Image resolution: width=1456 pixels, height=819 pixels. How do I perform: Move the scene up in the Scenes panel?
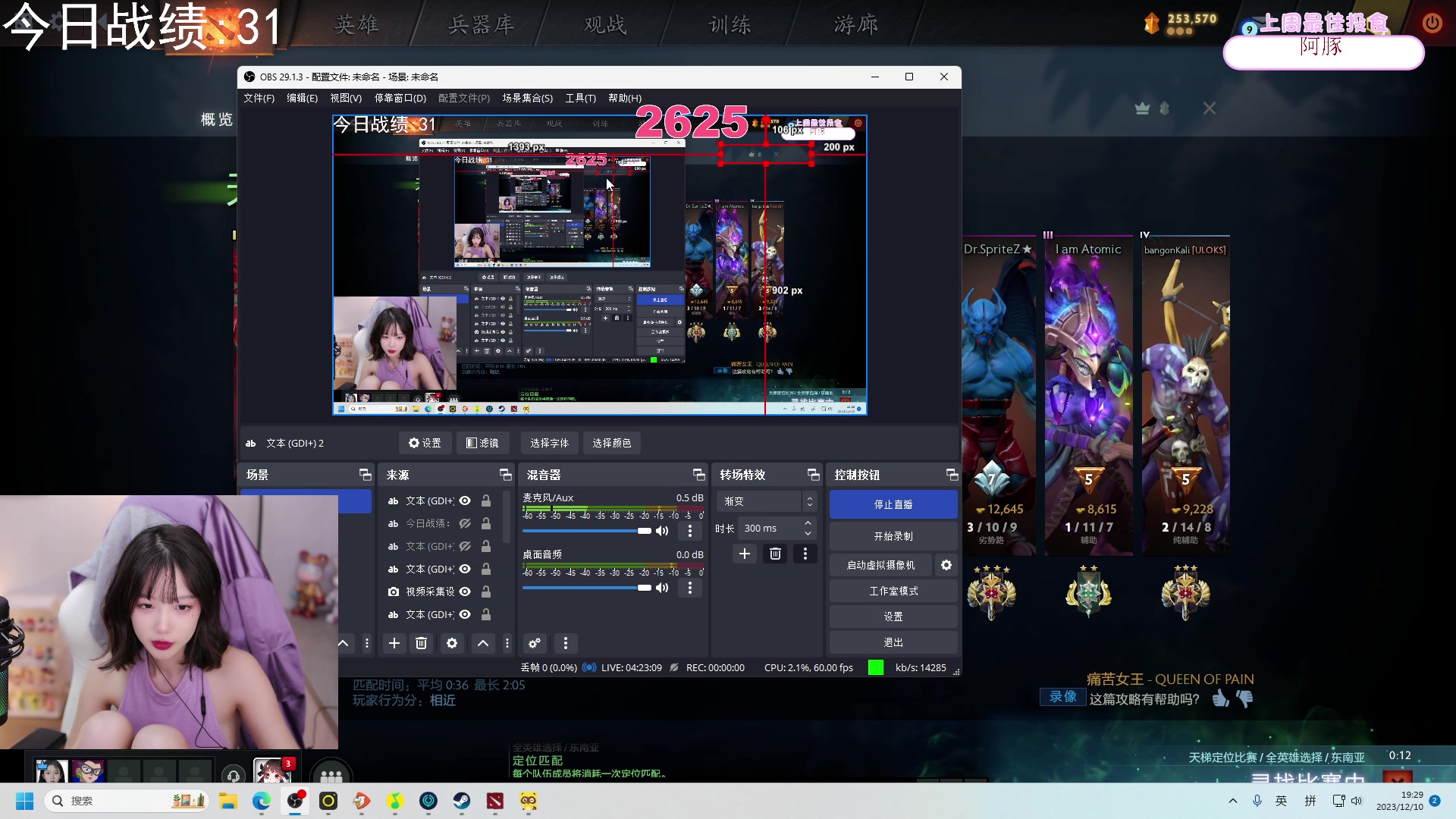click(x=344, y=643)
